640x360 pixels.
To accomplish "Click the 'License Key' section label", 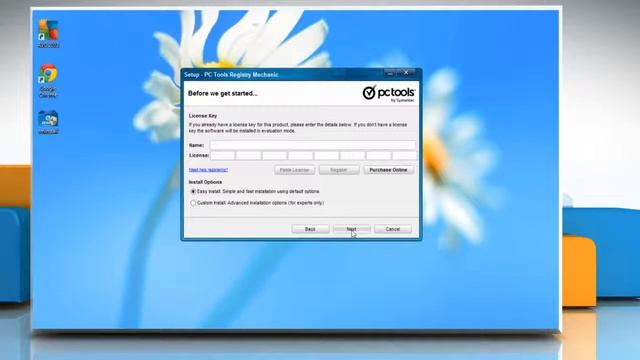I will click(x=203, y=116).
